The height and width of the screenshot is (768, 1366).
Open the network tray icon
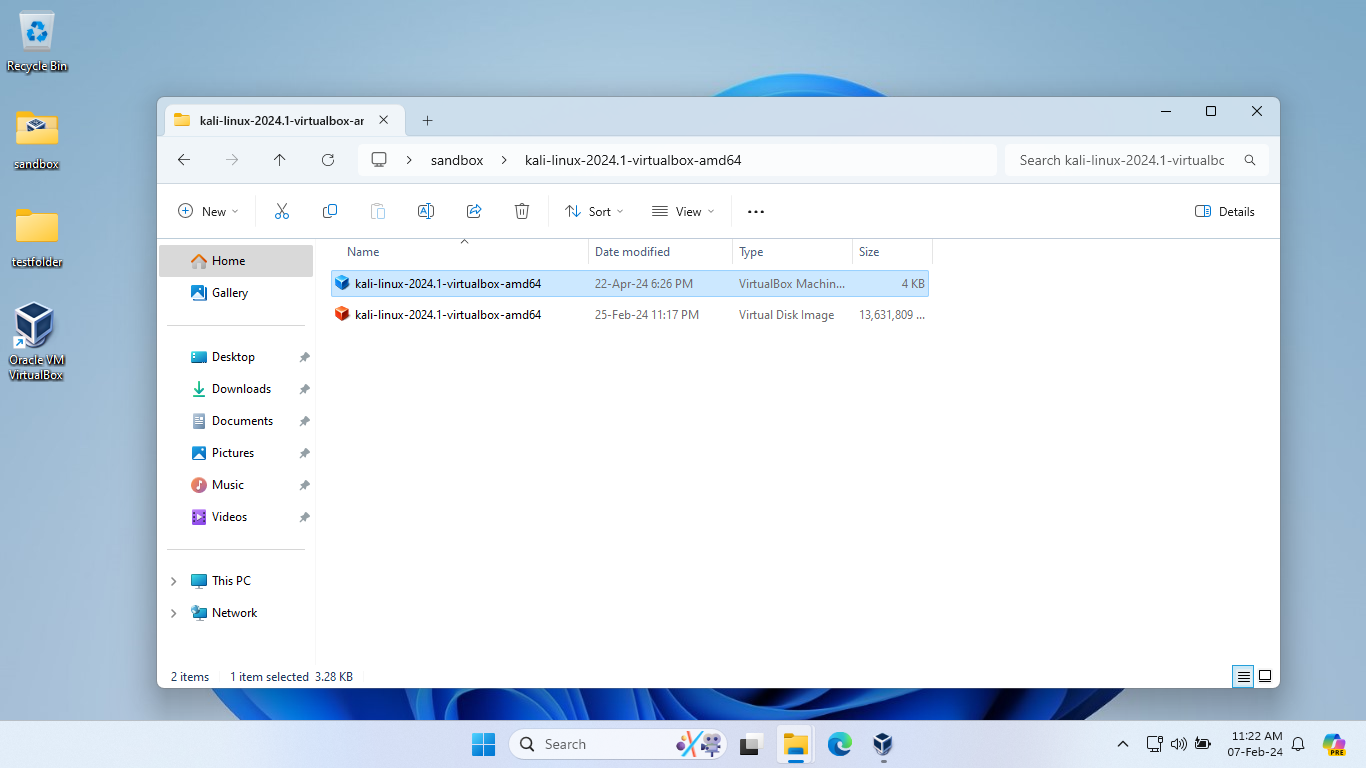tap(1154, 744)
